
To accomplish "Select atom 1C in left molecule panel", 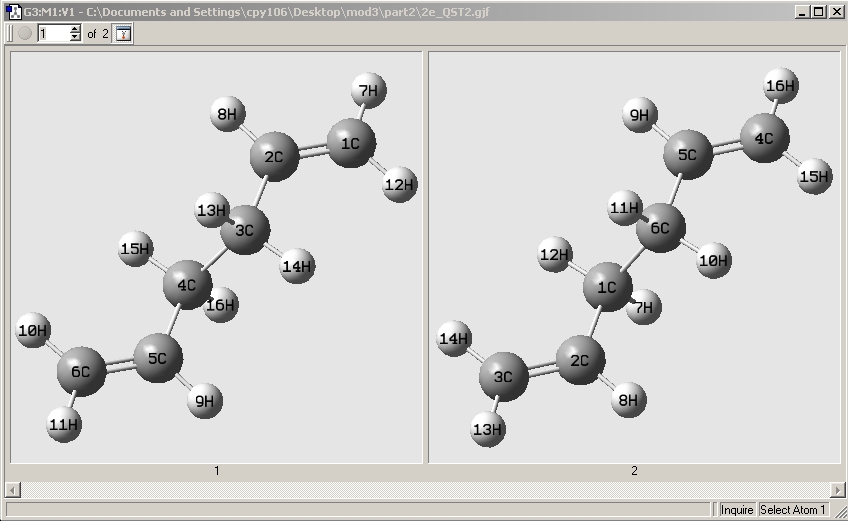I will click(x=351, y=143).
